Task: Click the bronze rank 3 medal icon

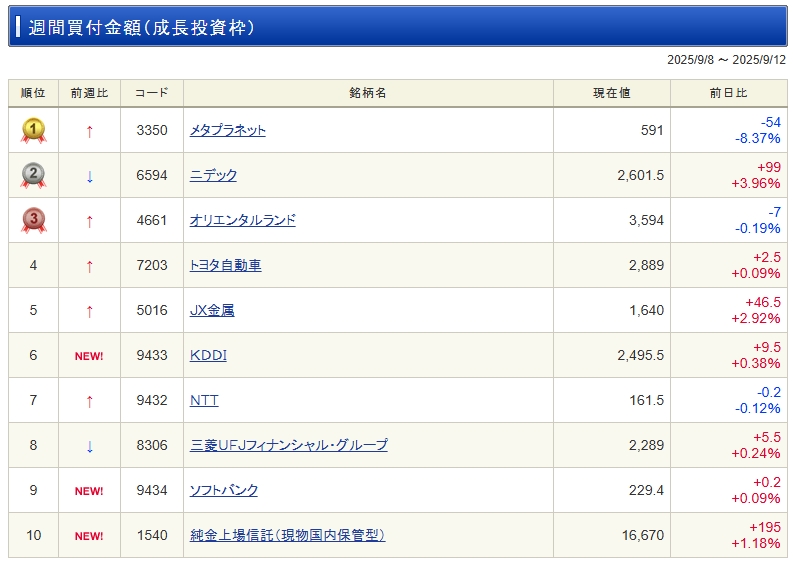Action: pyautogui.click(x=33, y=221)
